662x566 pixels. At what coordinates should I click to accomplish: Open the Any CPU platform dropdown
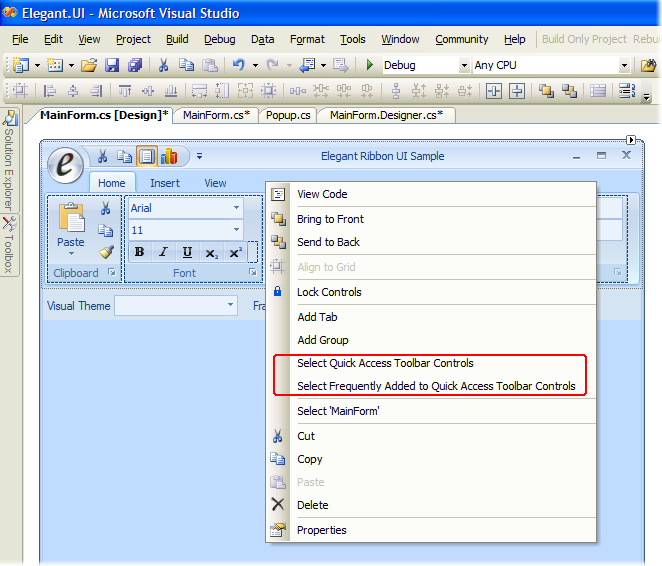click(624, 65)
